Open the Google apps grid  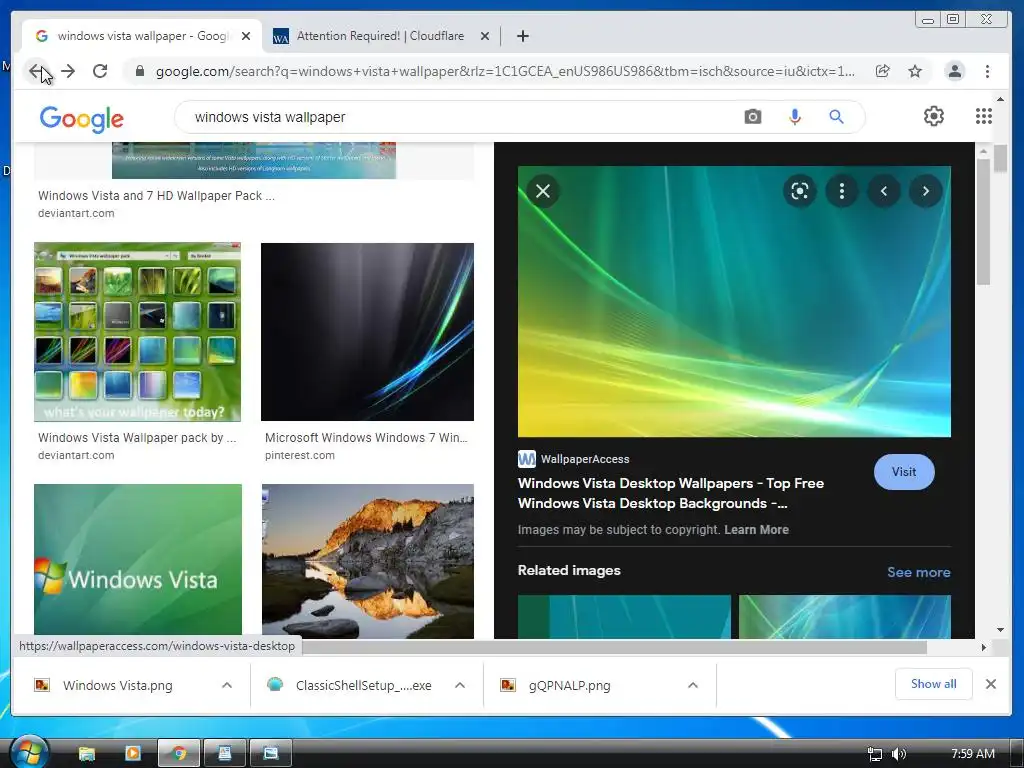coord(984,116)
